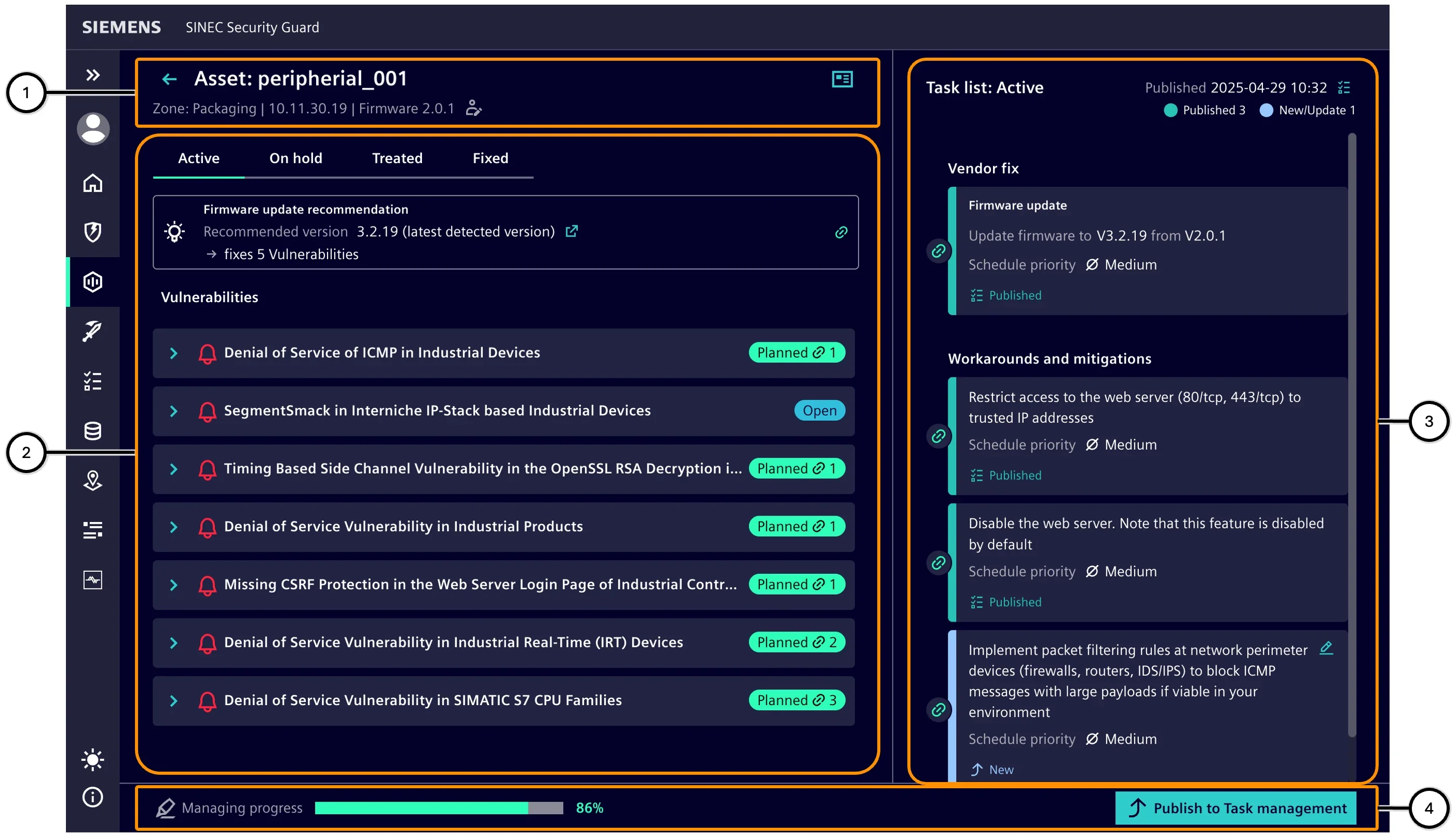Click the task list icon beside Published date
The width and height of the screenshot is (1456, 835).
[1344, 87]
